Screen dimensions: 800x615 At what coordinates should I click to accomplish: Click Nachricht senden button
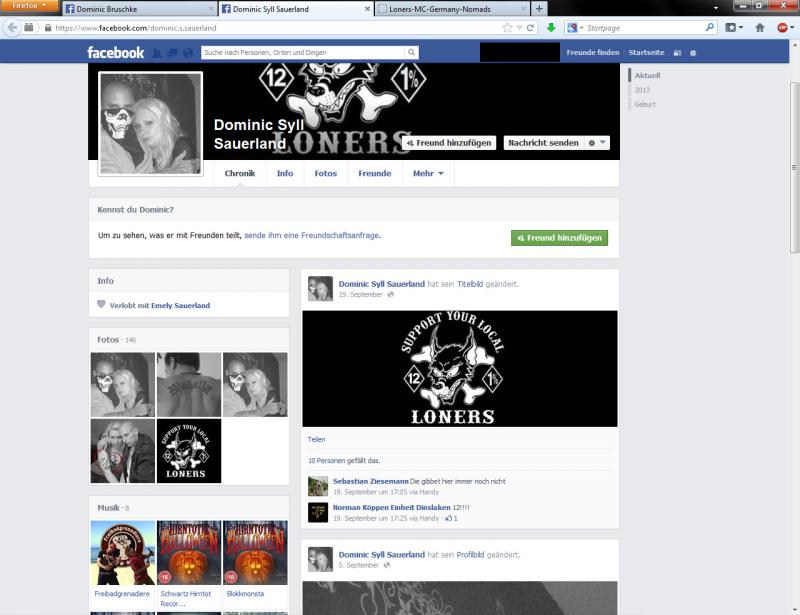tap(543, 143)
